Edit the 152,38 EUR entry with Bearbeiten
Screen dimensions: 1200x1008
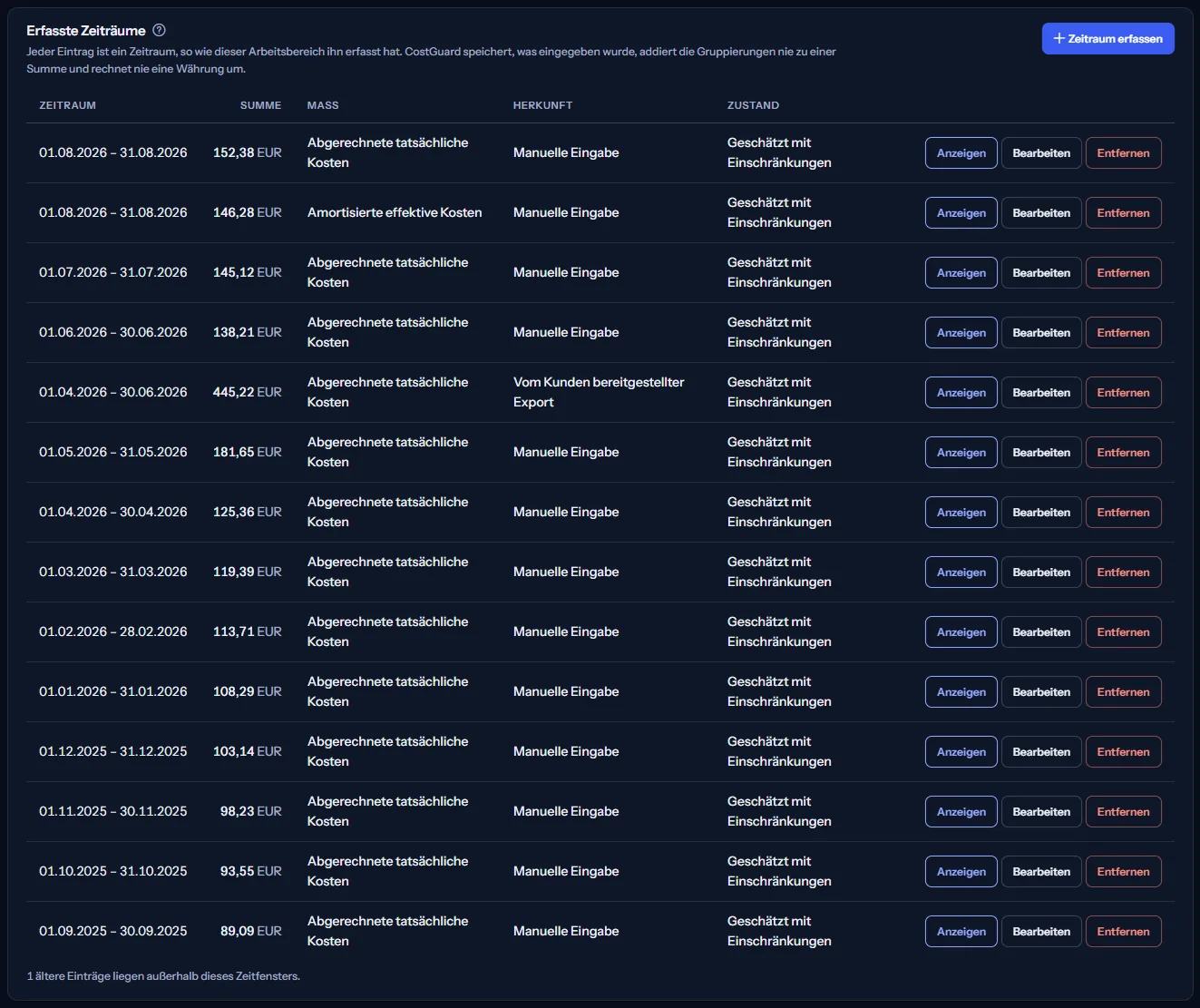click(x=1041, y=153)
